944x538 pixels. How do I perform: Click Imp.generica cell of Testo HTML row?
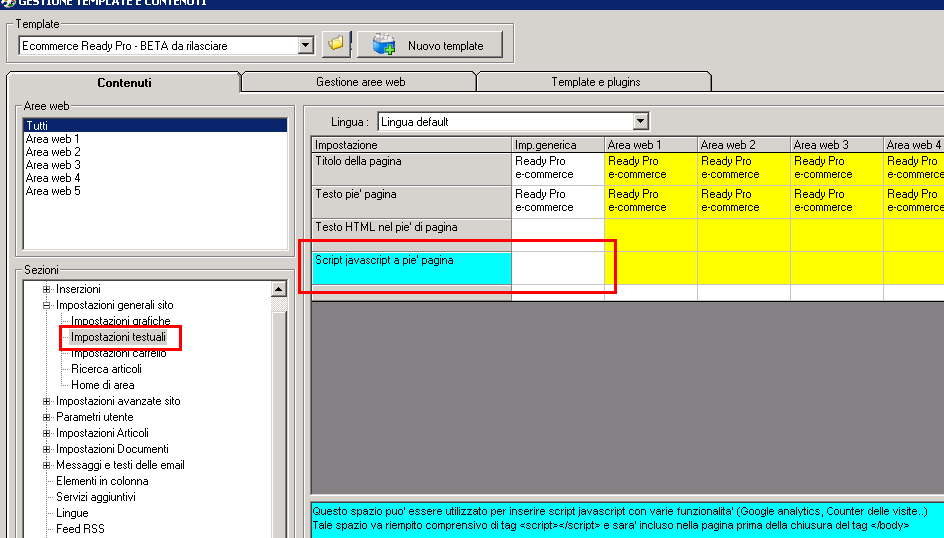558,235
